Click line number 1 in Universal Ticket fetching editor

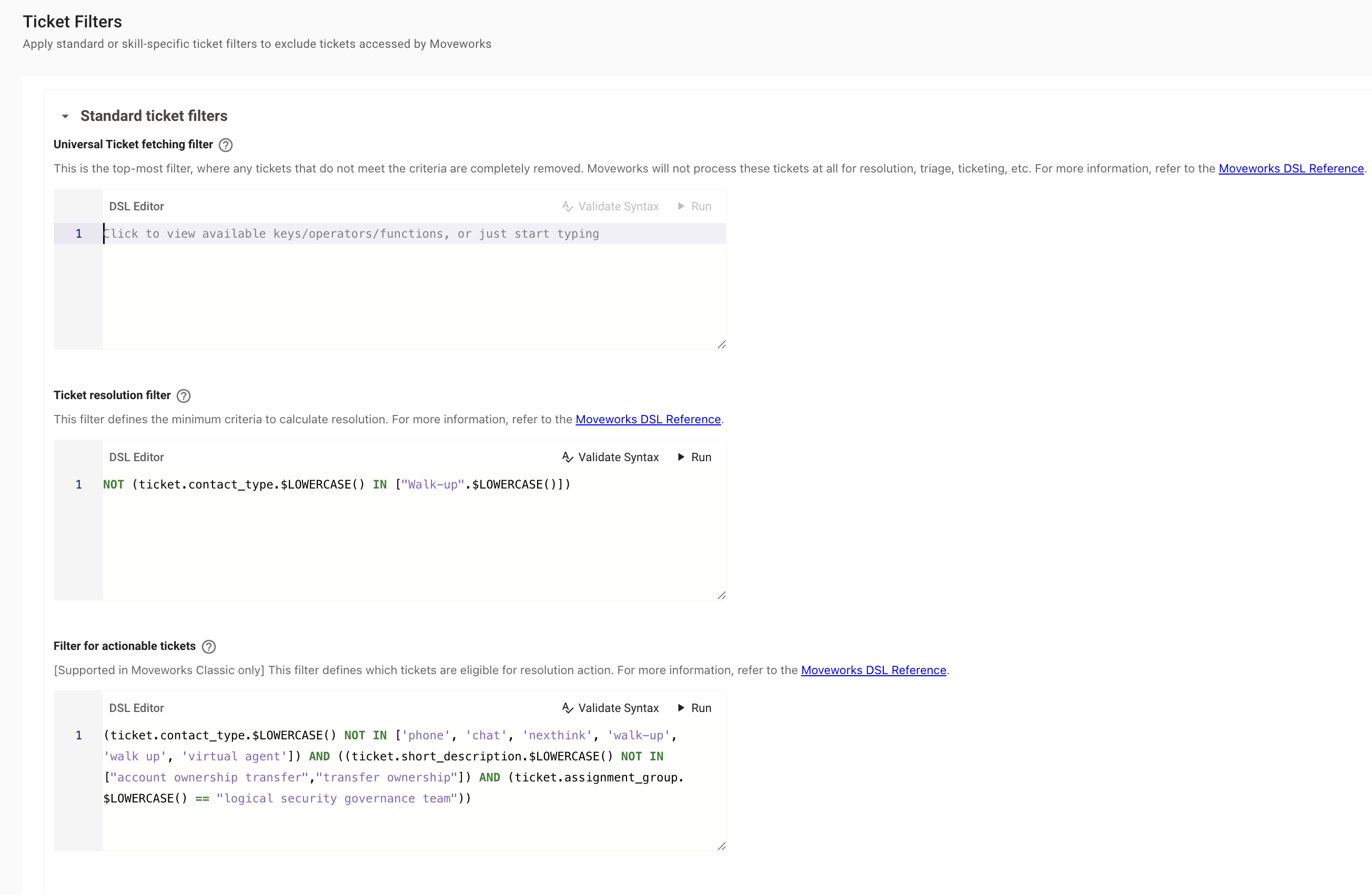coord(79,233)
